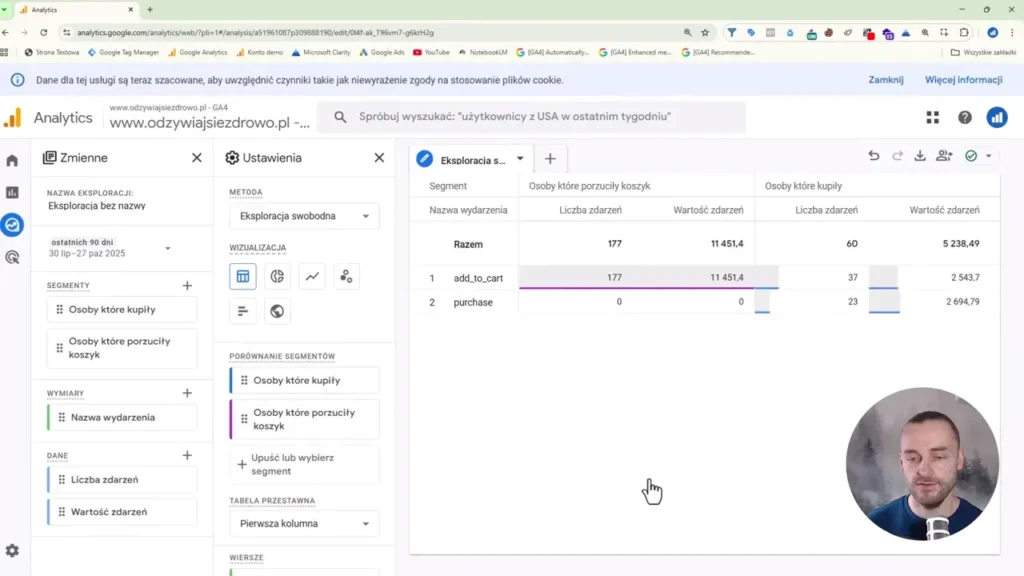Share exploration with people icon
This screenshot has height=576, width=1024.
point(944,156)
